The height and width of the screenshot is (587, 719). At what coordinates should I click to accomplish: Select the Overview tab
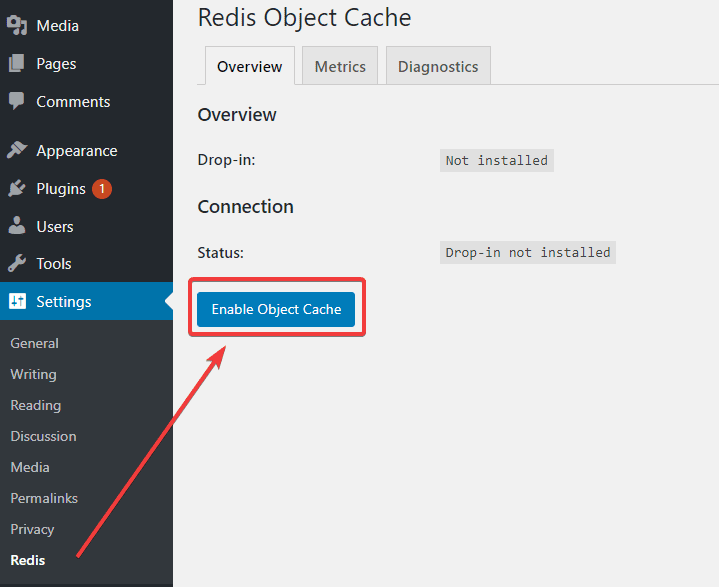coord(250,67)
